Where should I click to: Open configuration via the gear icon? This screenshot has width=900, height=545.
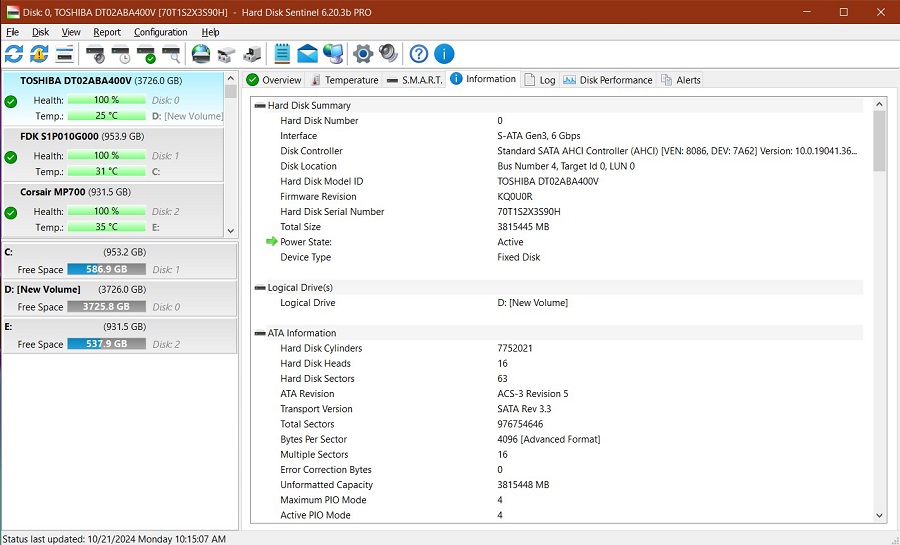363,54
